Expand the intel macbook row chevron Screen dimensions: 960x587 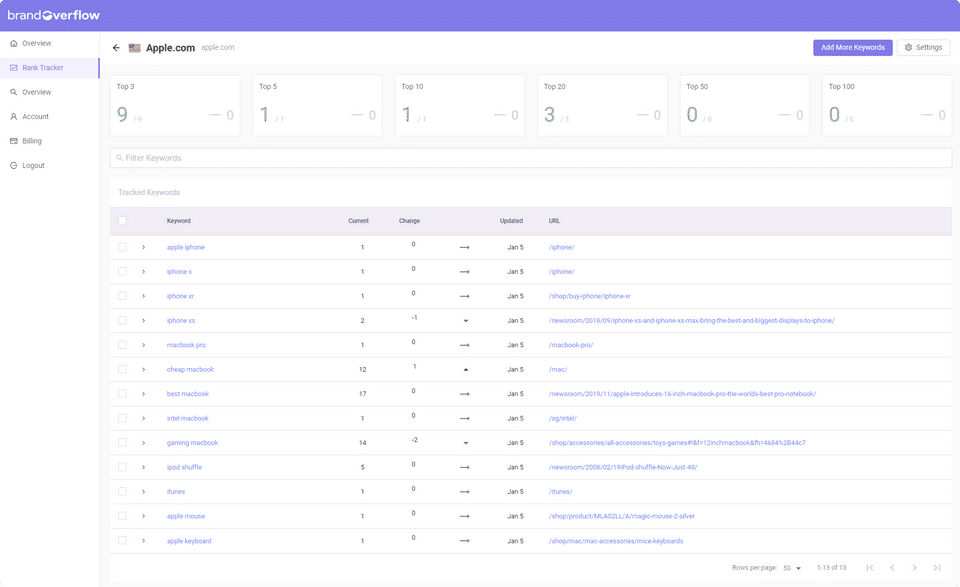[143, 419]
